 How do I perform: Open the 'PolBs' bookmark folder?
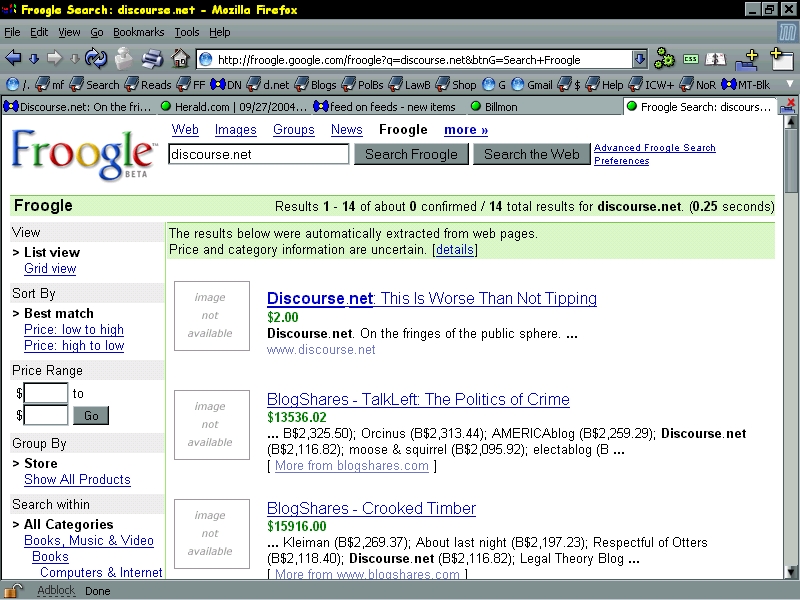click(362, 85)
